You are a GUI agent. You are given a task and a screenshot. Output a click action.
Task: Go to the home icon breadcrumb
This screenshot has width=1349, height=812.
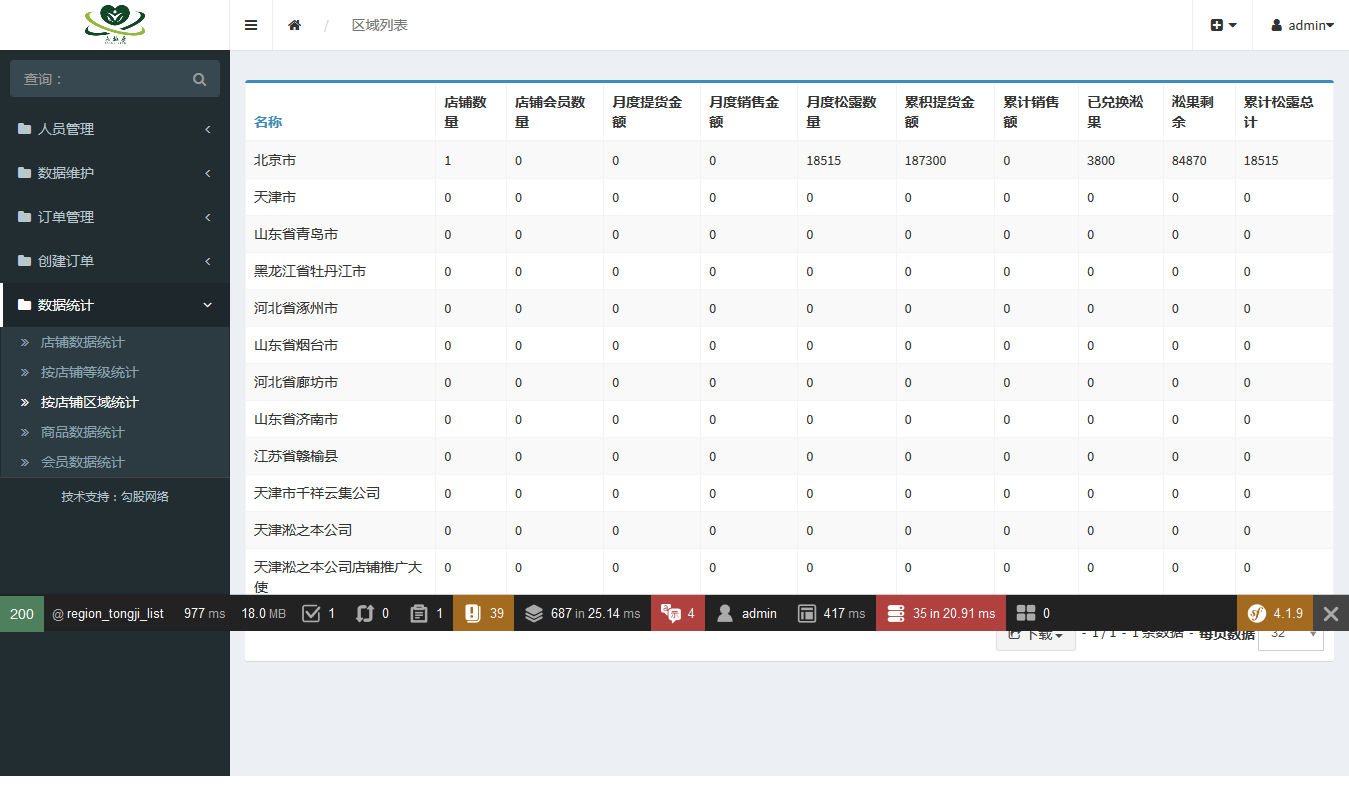tap(294, 25)
